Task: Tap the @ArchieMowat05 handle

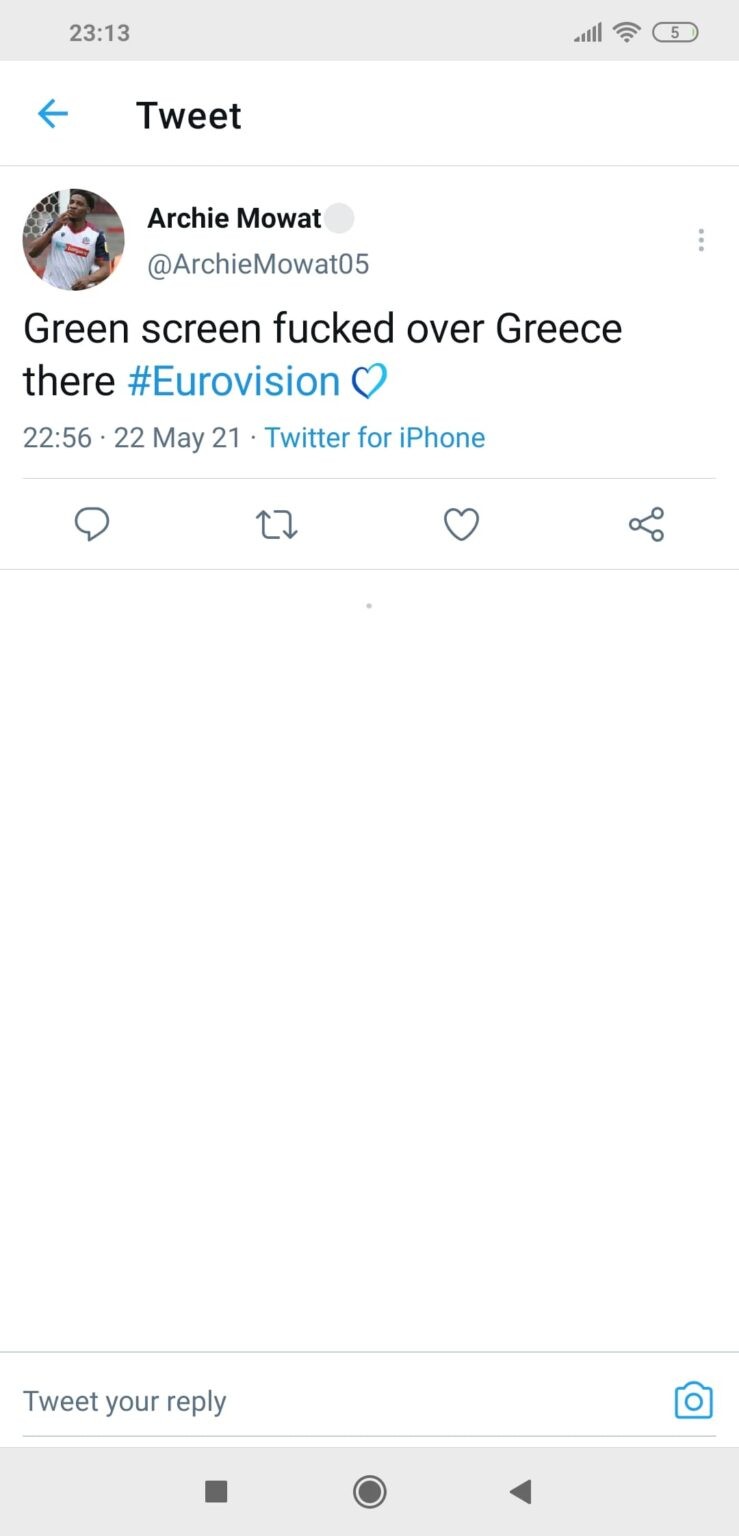Action: [x=258, y=264]
